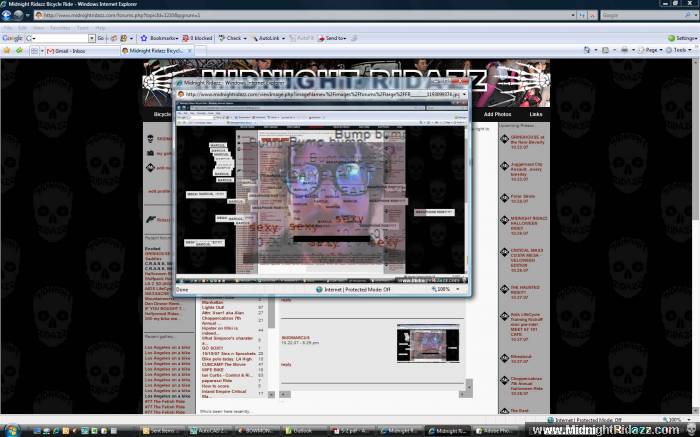Open Google Toolbar Settings
The width and height of the screenshot is (700, 437).
click(682, 38)
